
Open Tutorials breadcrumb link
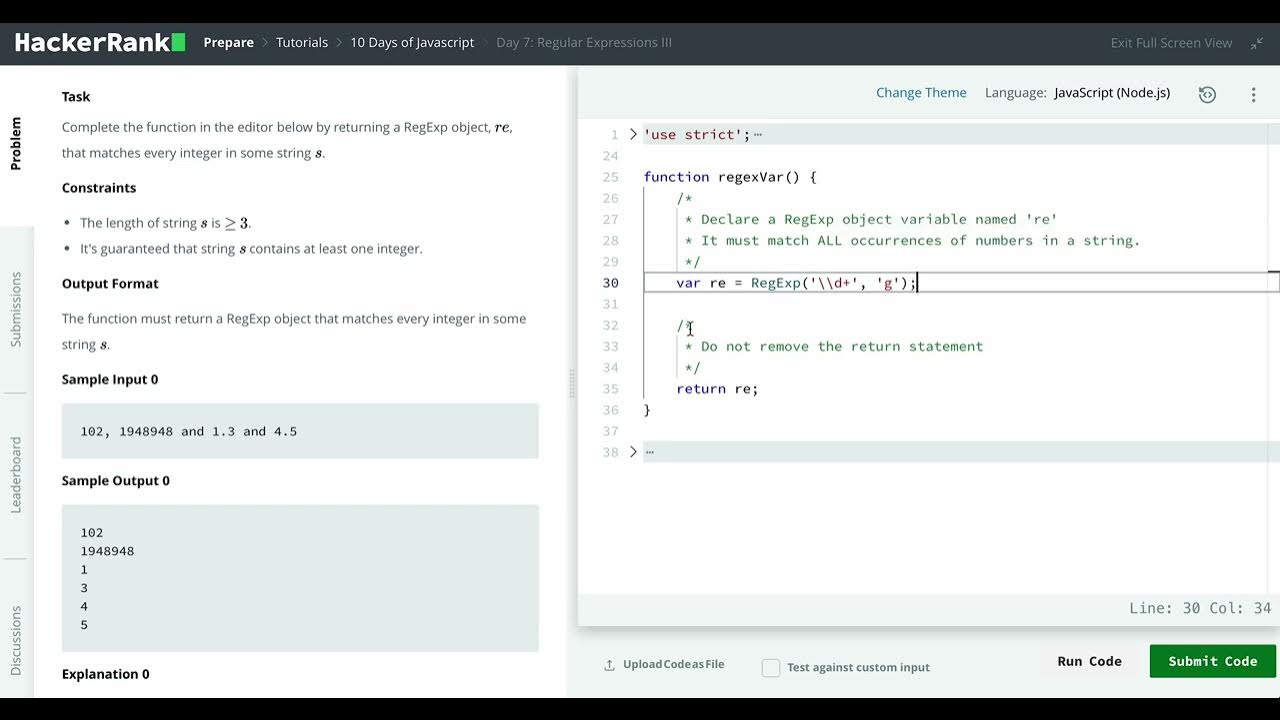tap(302, 43)
